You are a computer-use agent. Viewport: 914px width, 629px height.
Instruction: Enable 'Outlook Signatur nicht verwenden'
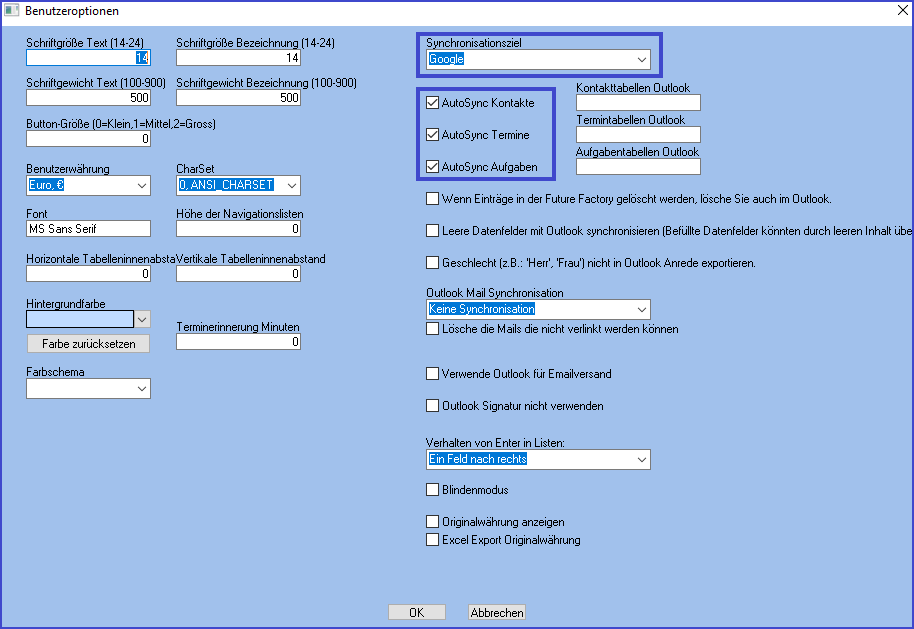tap(433, 405)
